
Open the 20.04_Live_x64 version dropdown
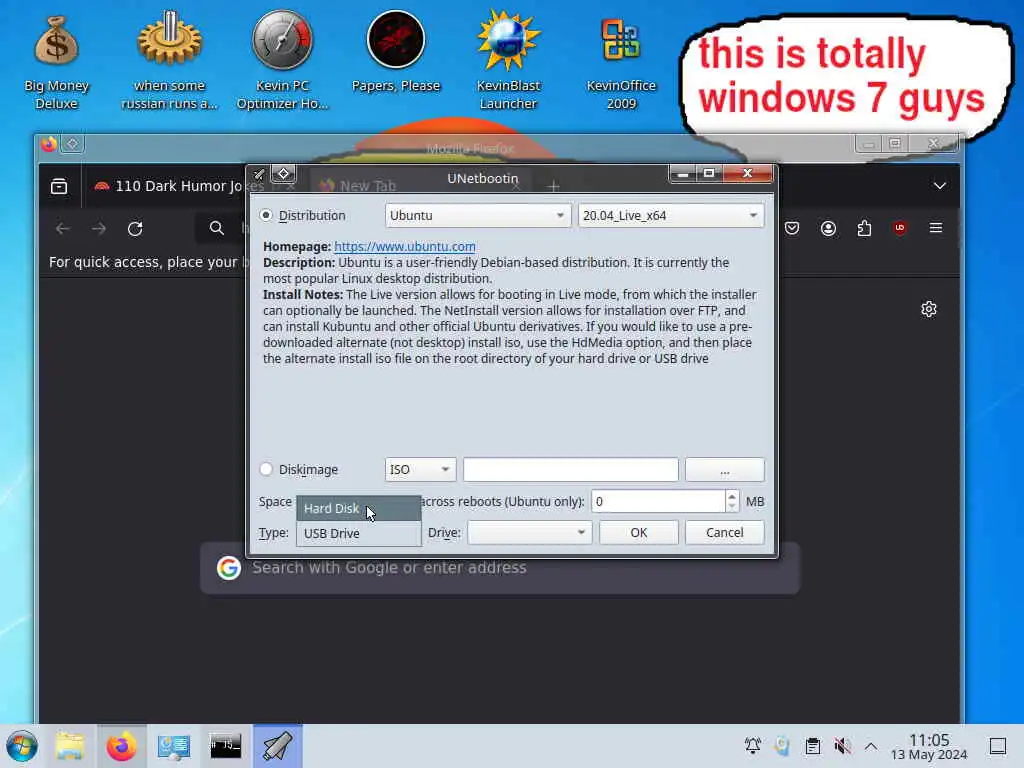click(x=671, y=216)
